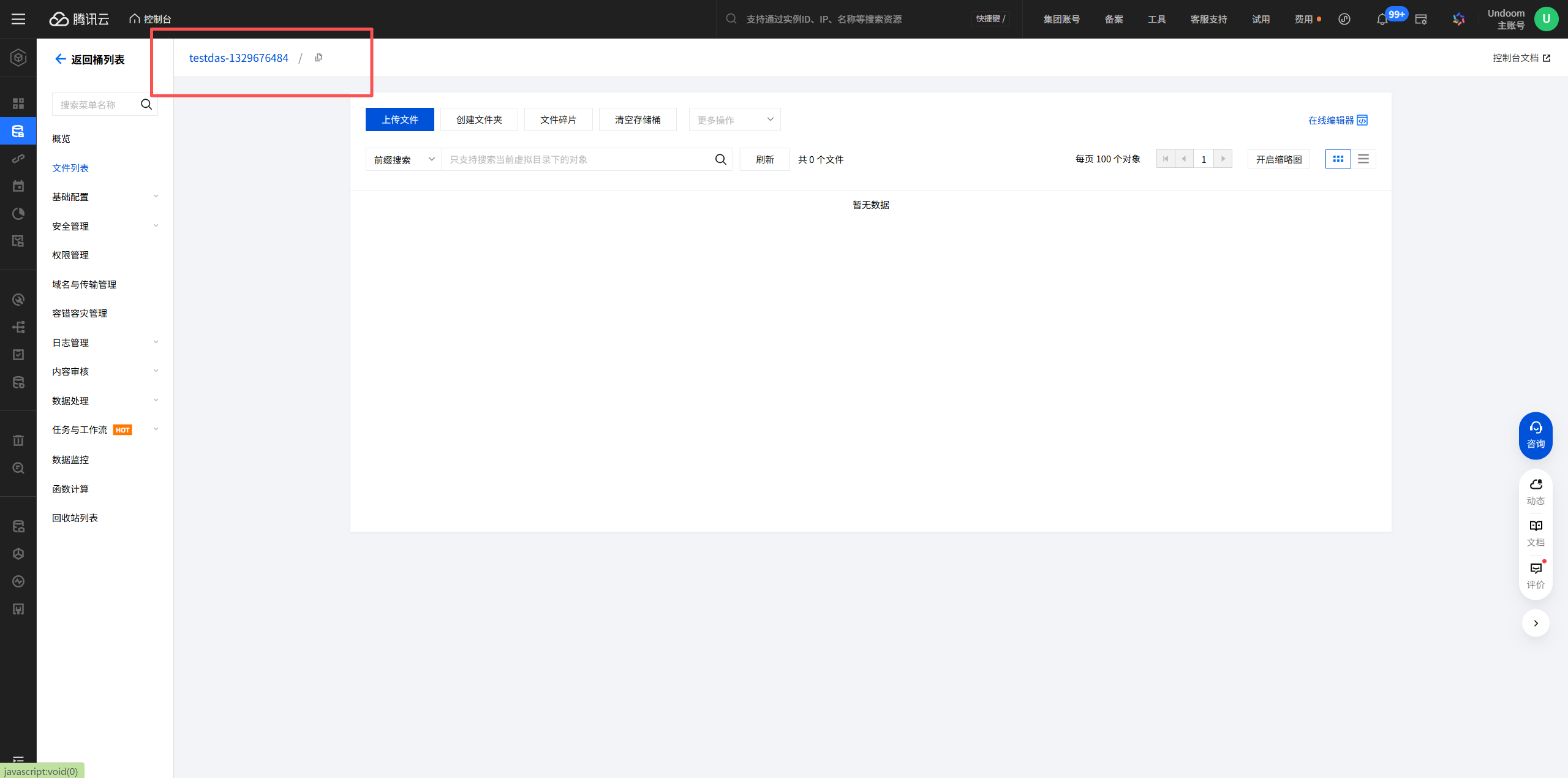
Task: Collapse the floating side panel chevron
Action: [1535, 623]
